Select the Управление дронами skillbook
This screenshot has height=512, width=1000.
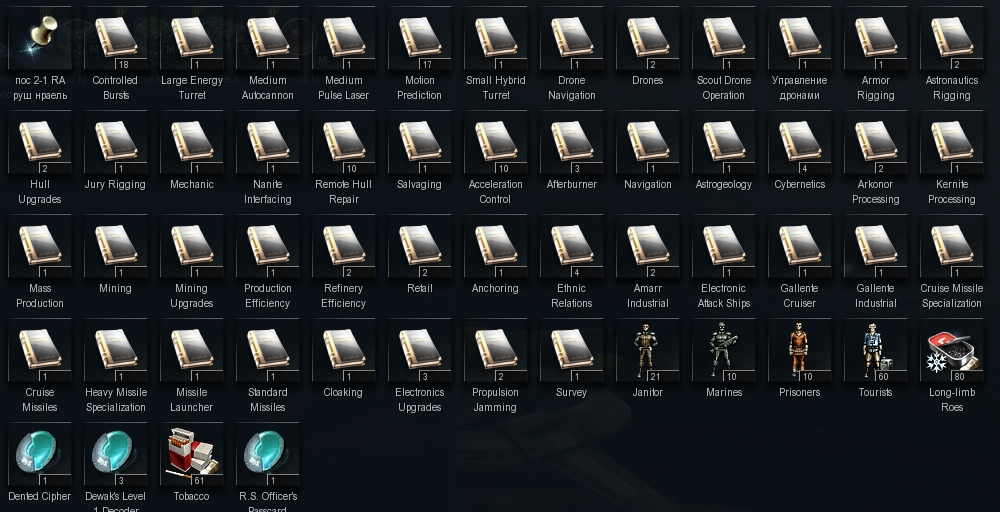tap(800, 38)
